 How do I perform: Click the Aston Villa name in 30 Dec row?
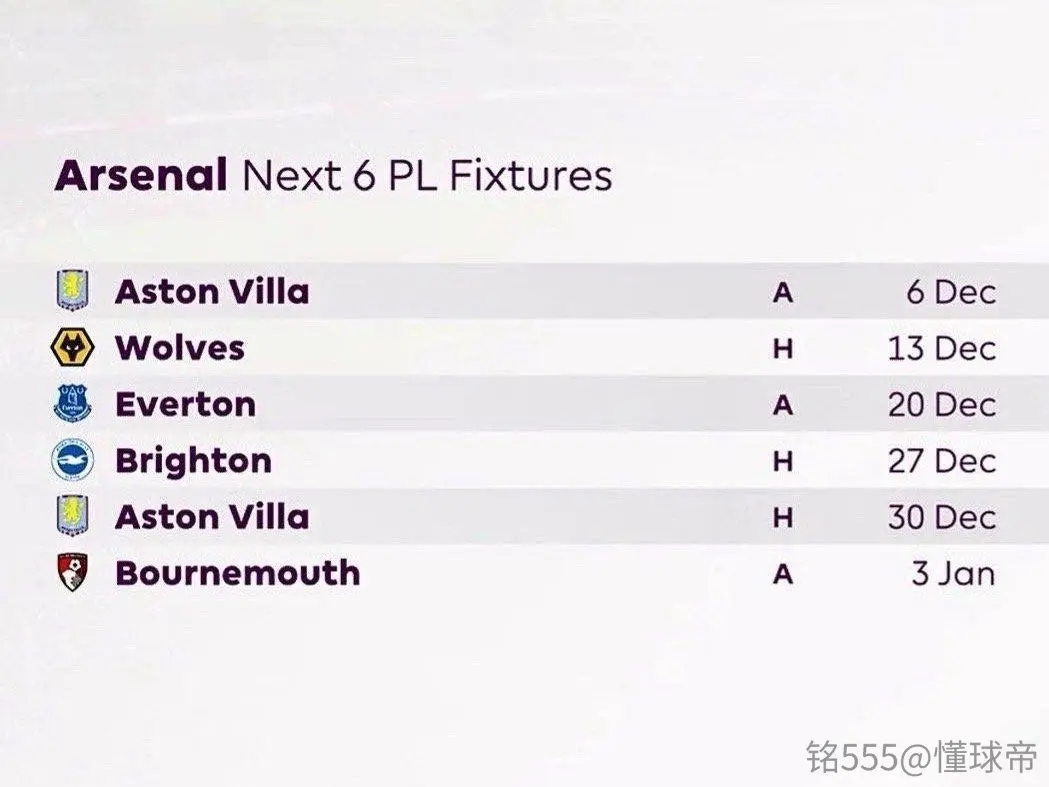tap(212, 517)
